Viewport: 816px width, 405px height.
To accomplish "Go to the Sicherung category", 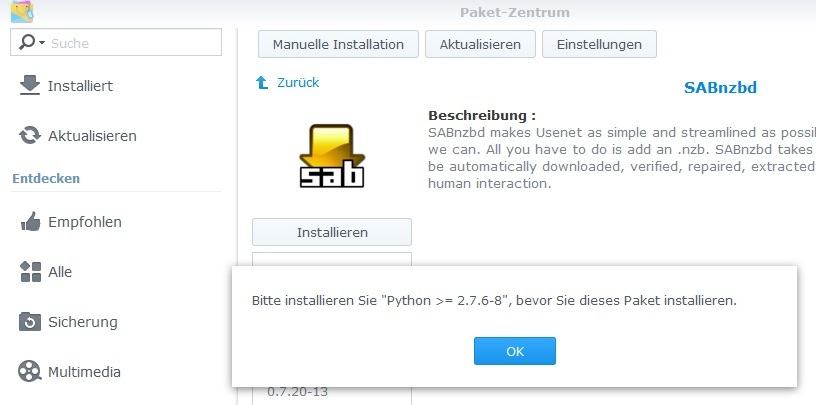I will pyautogui.click(x=83, y=322).
